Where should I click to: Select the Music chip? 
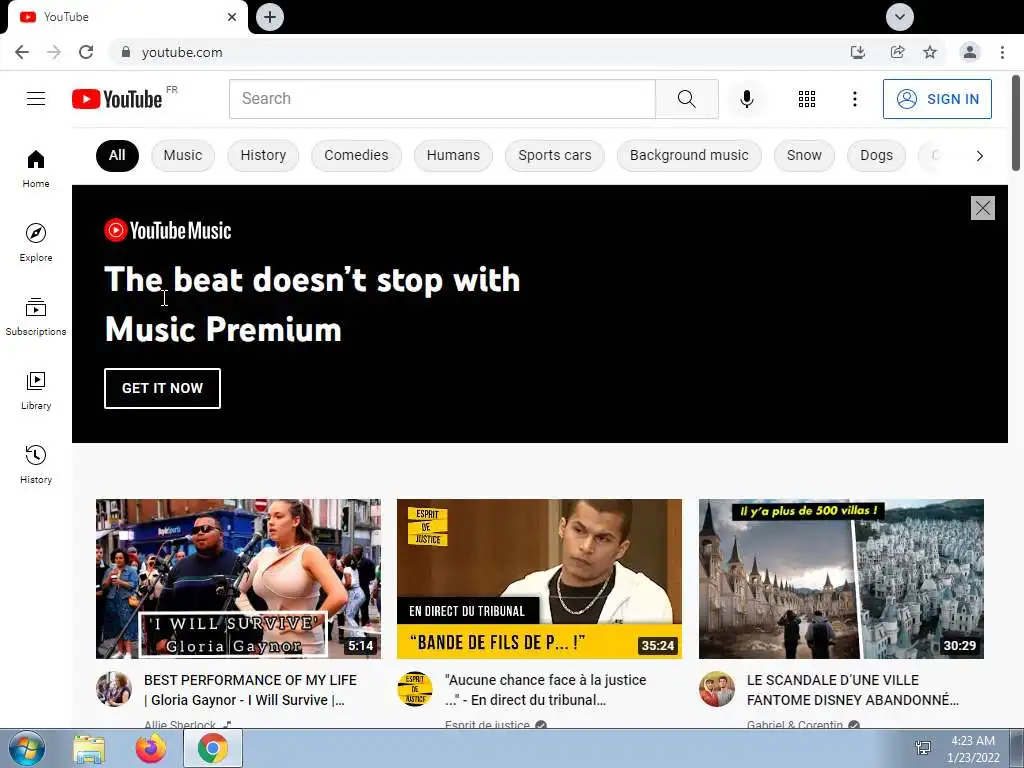pyautogui.click(x=183, y=155)
